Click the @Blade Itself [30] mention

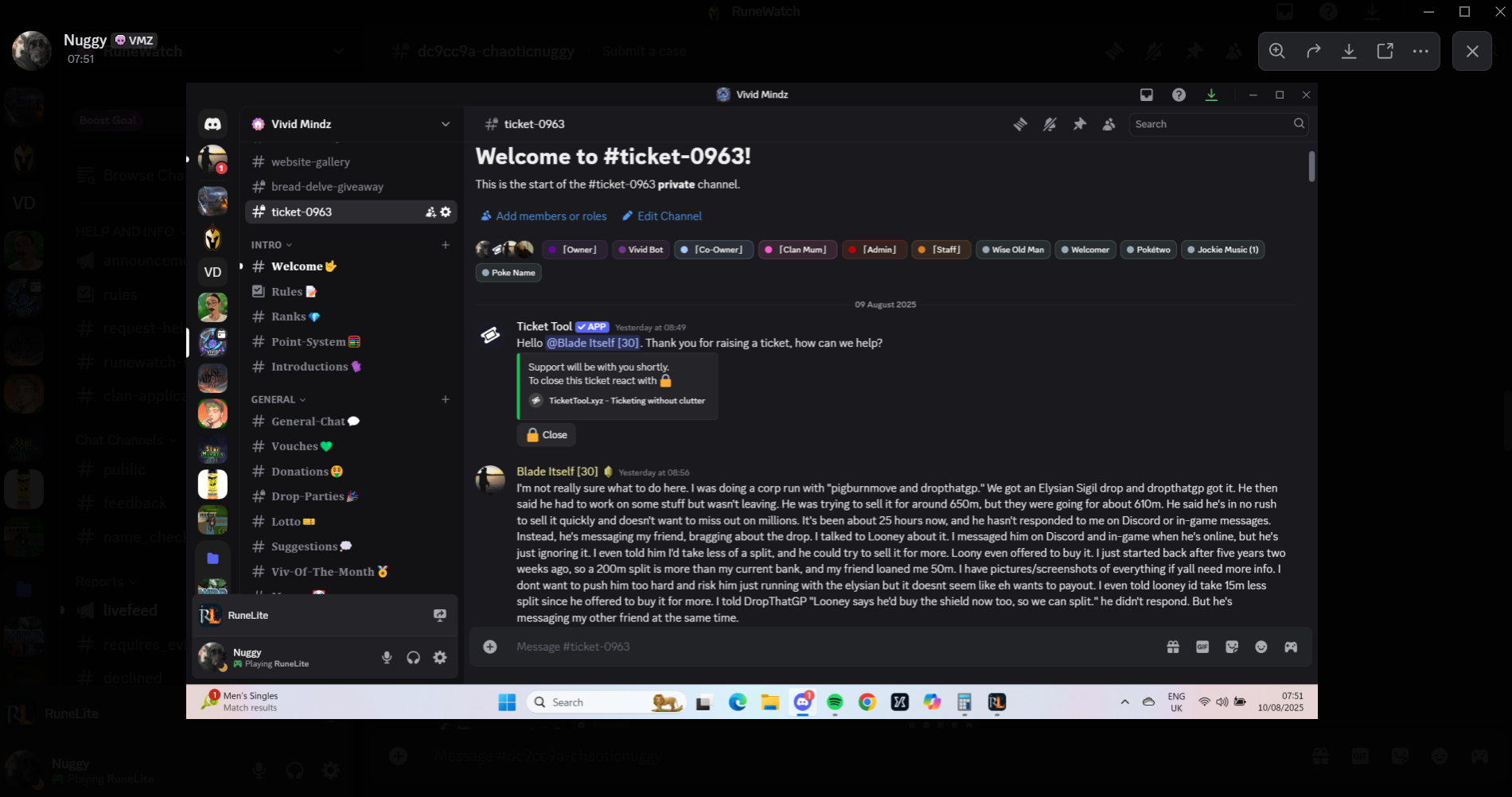pos(593,343)
